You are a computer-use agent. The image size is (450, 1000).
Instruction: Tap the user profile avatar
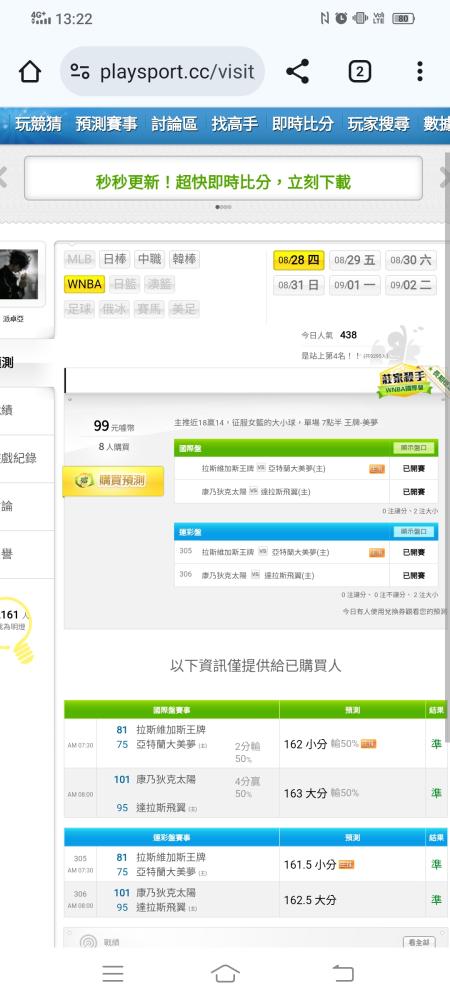coord(18,274)
